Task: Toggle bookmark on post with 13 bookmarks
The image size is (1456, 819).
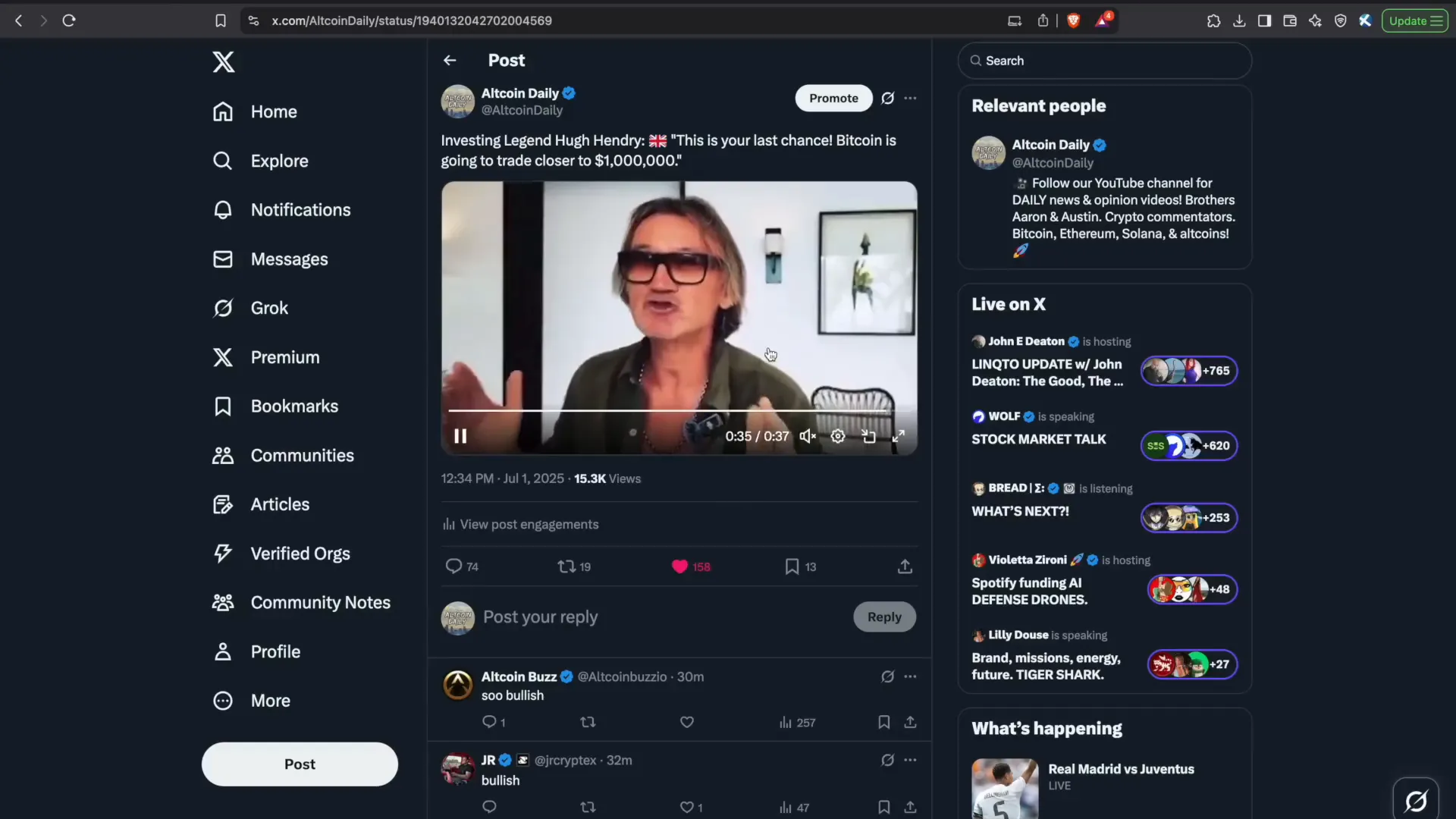Action: coord(801,566)
